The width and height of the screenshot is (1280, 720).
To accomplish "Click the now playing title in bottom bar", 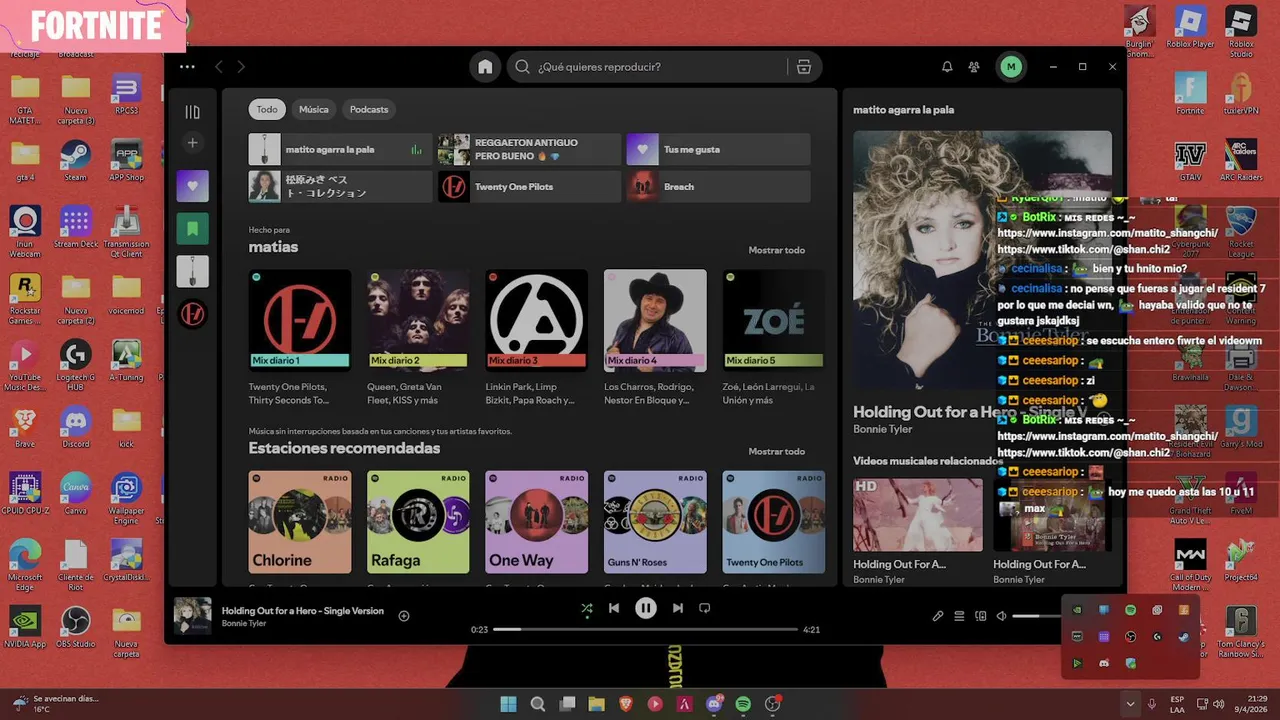I will (x=303, y=610).
